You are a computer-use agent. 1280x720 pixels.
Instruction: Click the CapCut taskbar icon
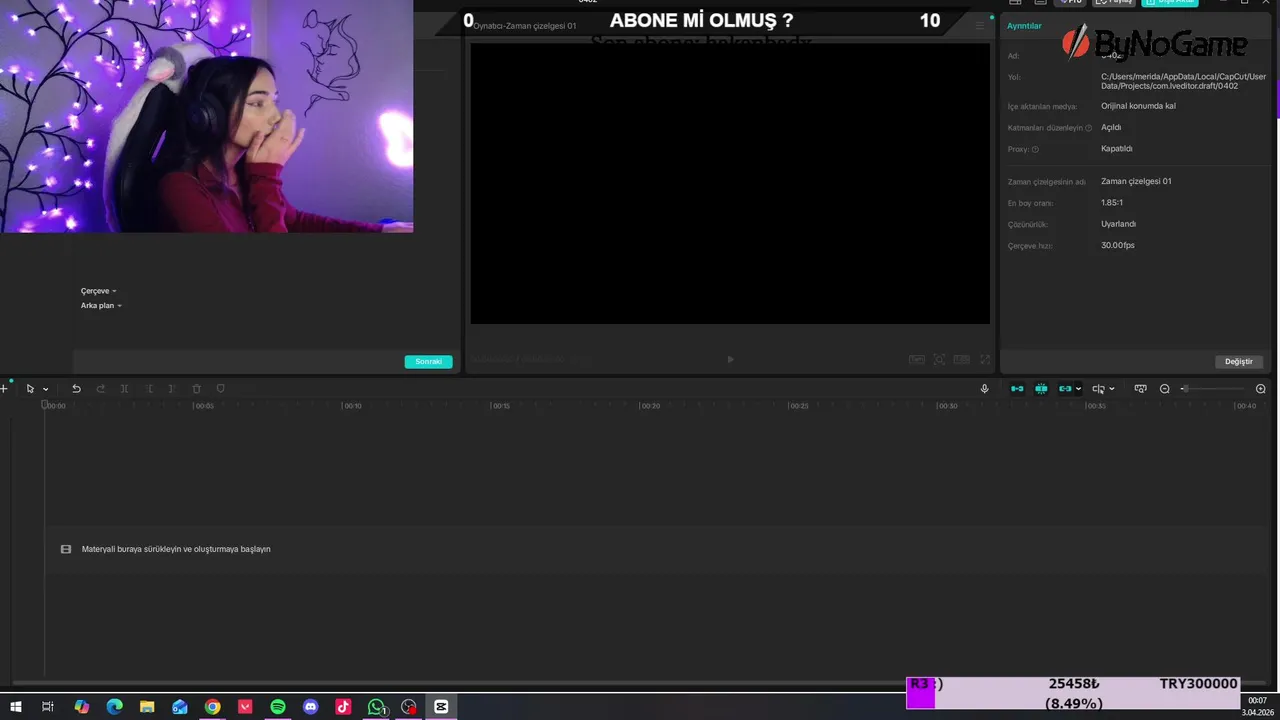[441, 707]
